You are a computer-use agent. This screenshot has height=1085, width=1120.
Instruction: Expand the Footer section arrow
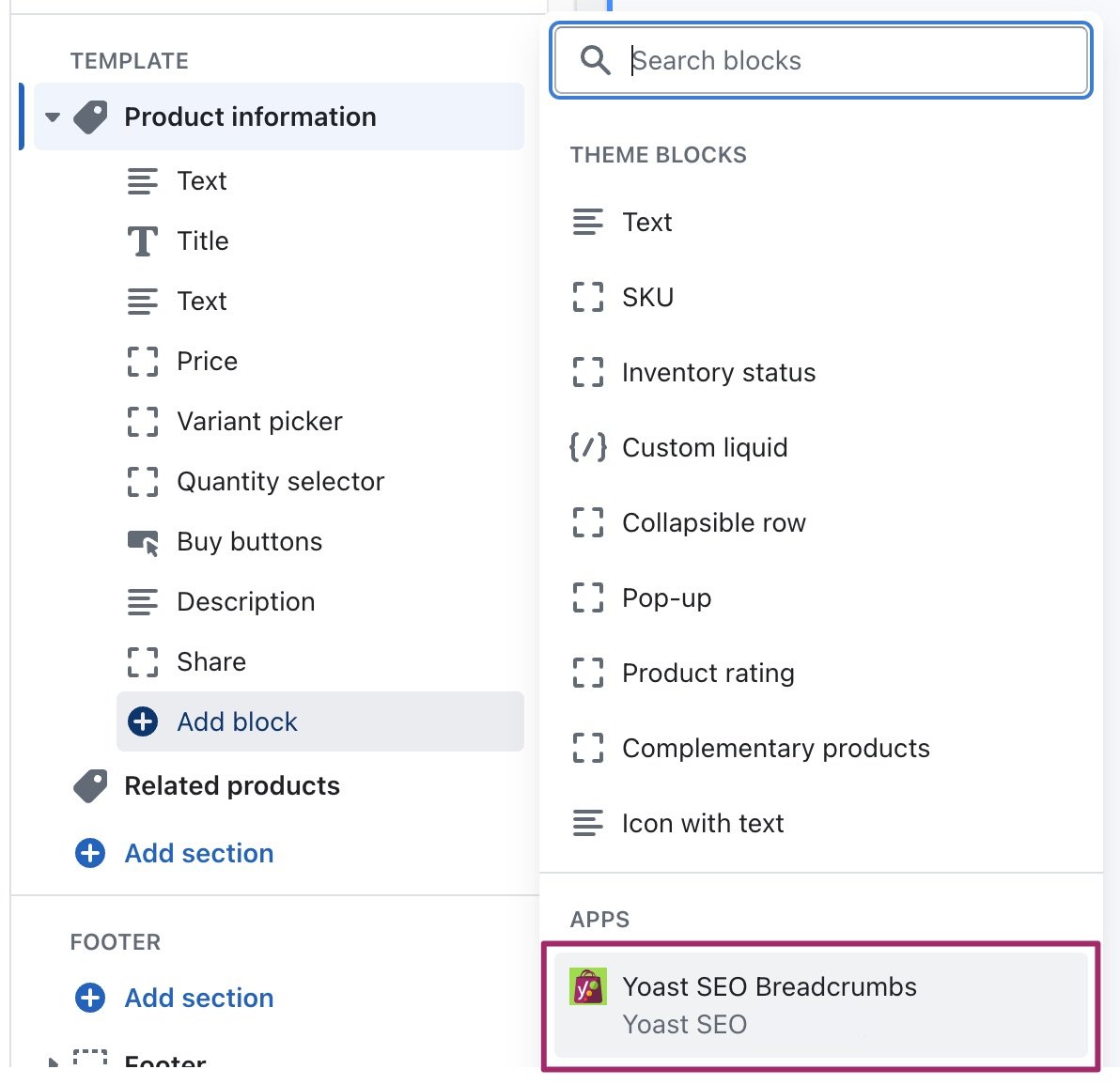click(53, 1062)
